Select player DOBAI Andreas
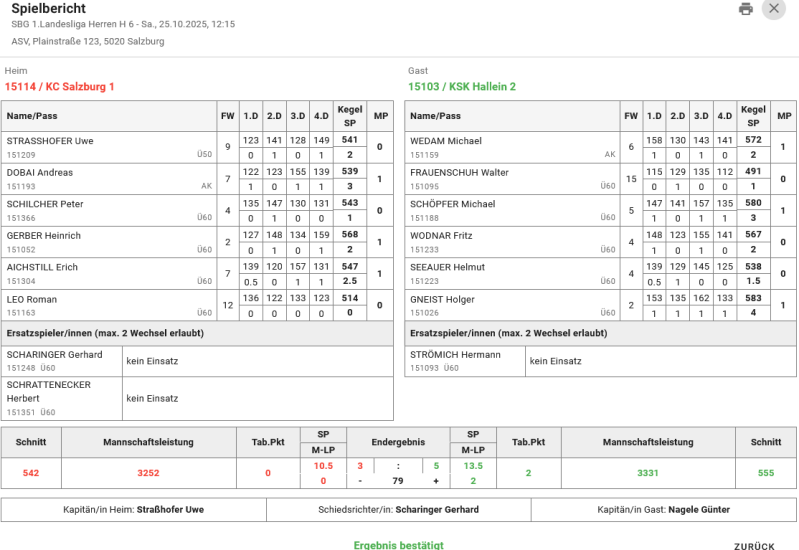The height and width of the screenshot is (550, 799). (x=40, y=173)
